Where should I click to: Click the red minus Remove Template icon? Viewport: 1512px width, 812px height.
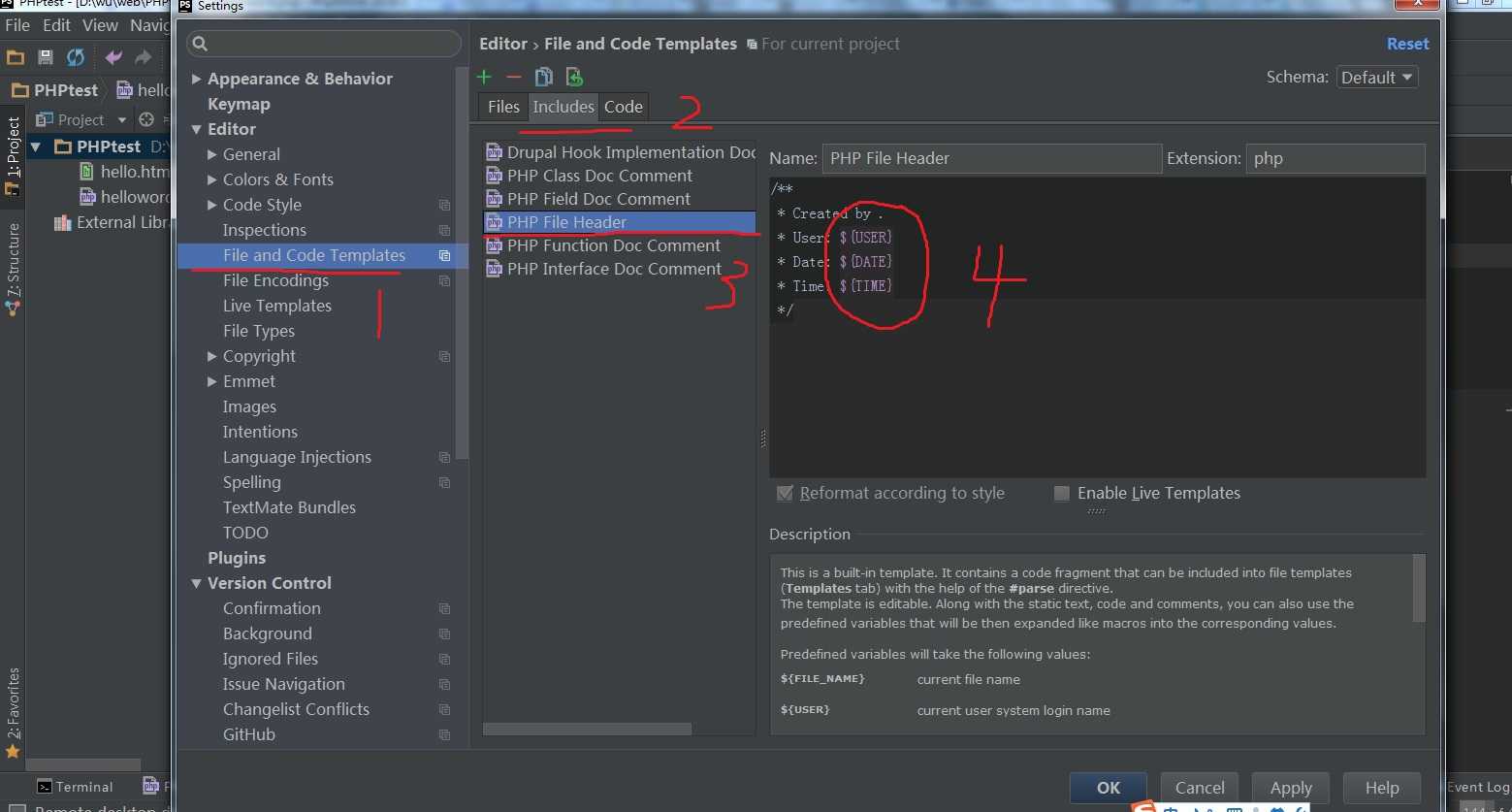click(514, 77)
